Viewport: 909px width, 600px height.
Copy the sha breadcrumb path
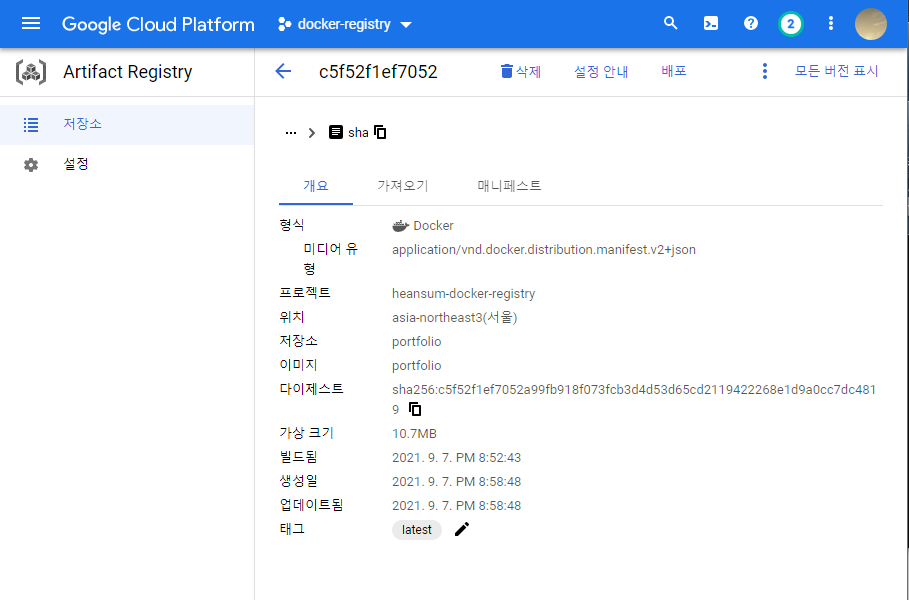pos(380,132)
